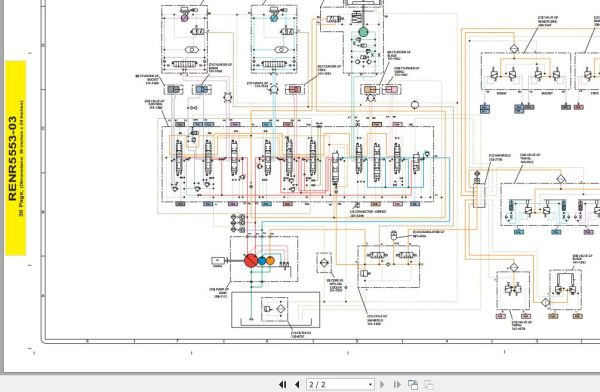Go to the previous page
This screenshot has height=392, width=600.
click(297, 384)
